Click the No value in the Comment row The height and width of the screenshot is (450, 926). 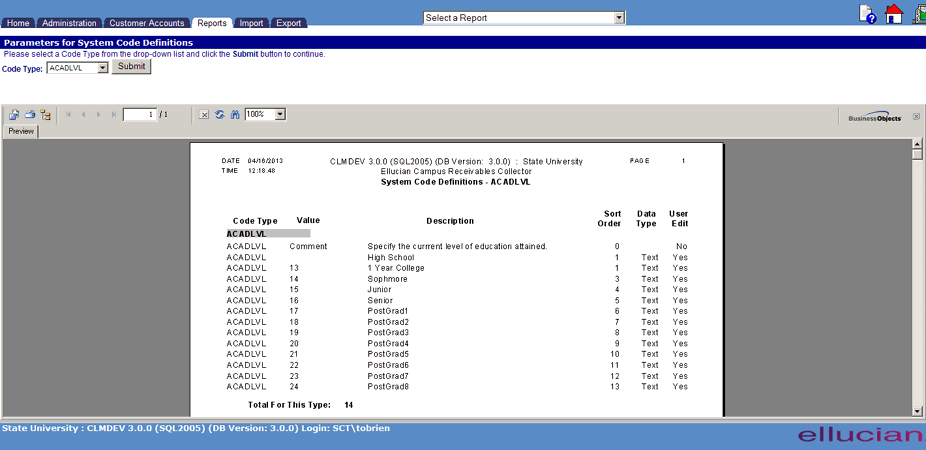682,246
